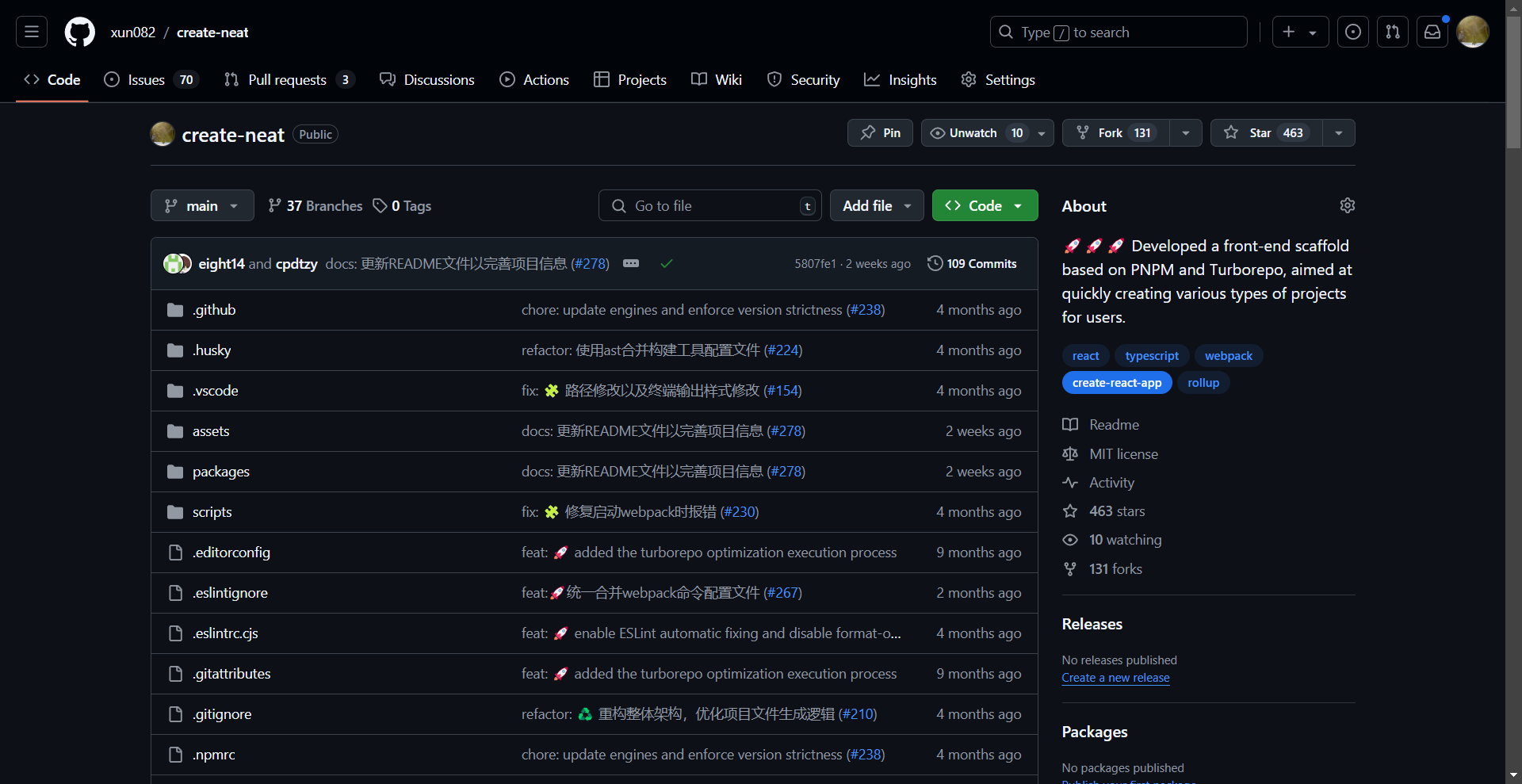Open the .eslintignore file
This screenshot has width=1522, height=784.
click(230, 592)
